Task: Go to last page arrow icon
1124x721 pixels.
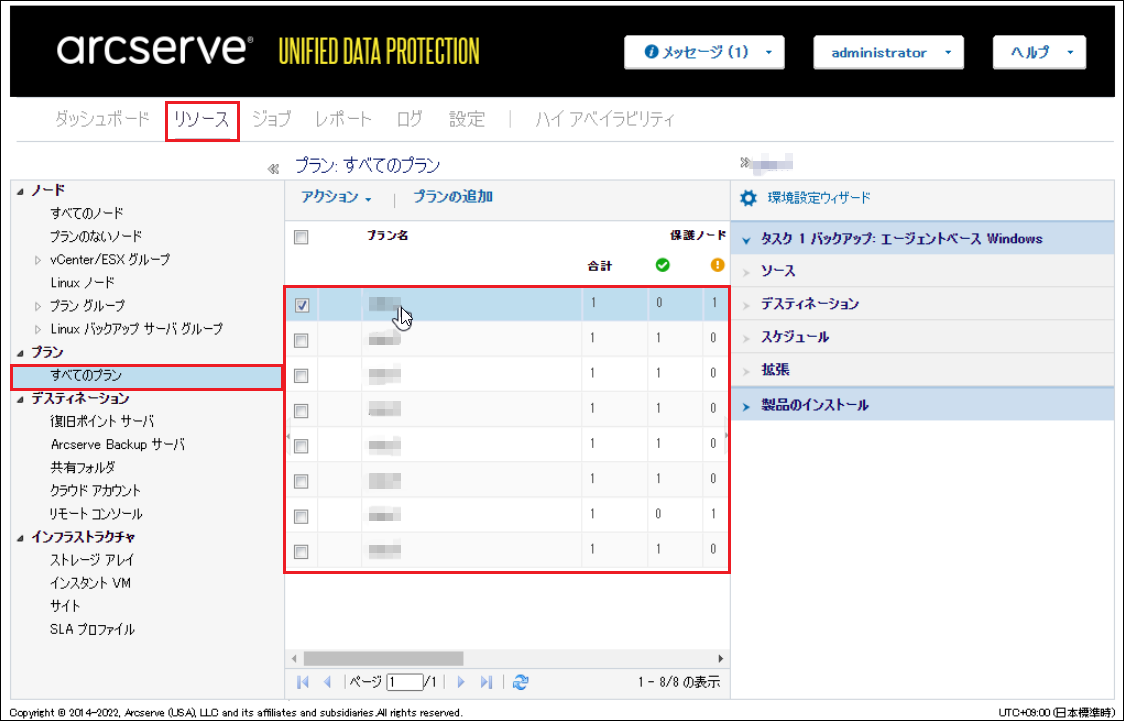Action: pos(487,682)
